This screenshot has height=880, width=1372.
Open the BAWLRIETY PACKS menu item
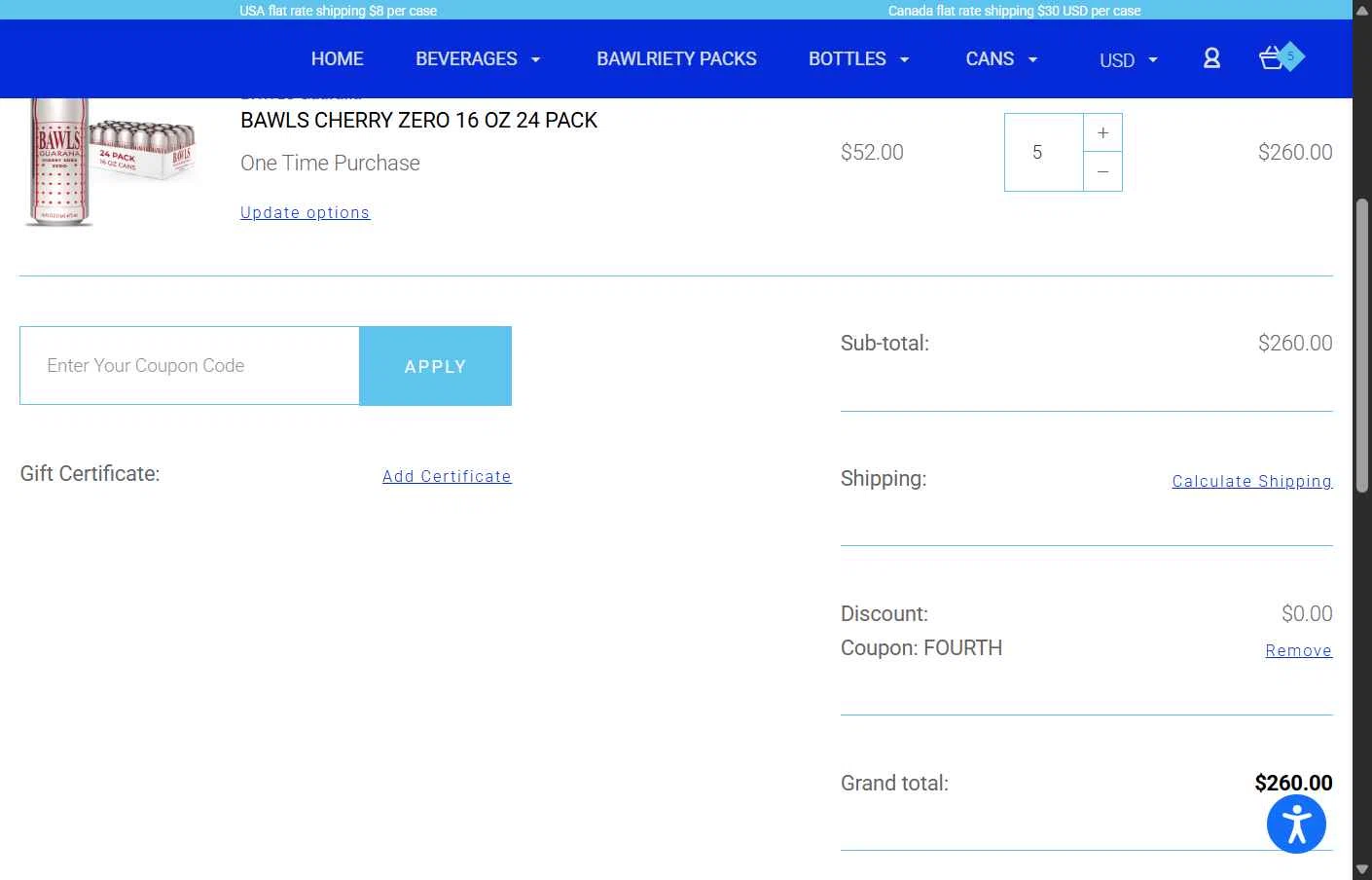pyautogui.click(x=676, y=58)
